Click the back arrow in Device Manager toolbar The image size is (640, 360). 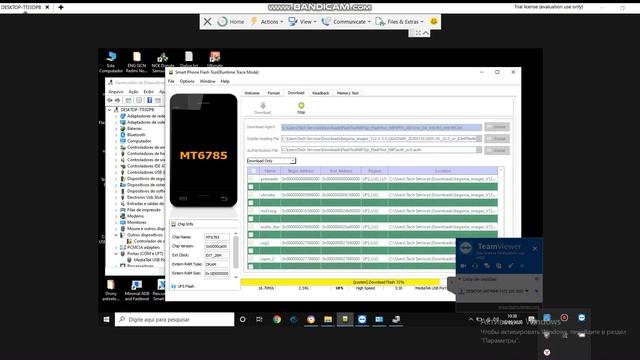coord(110,100)
